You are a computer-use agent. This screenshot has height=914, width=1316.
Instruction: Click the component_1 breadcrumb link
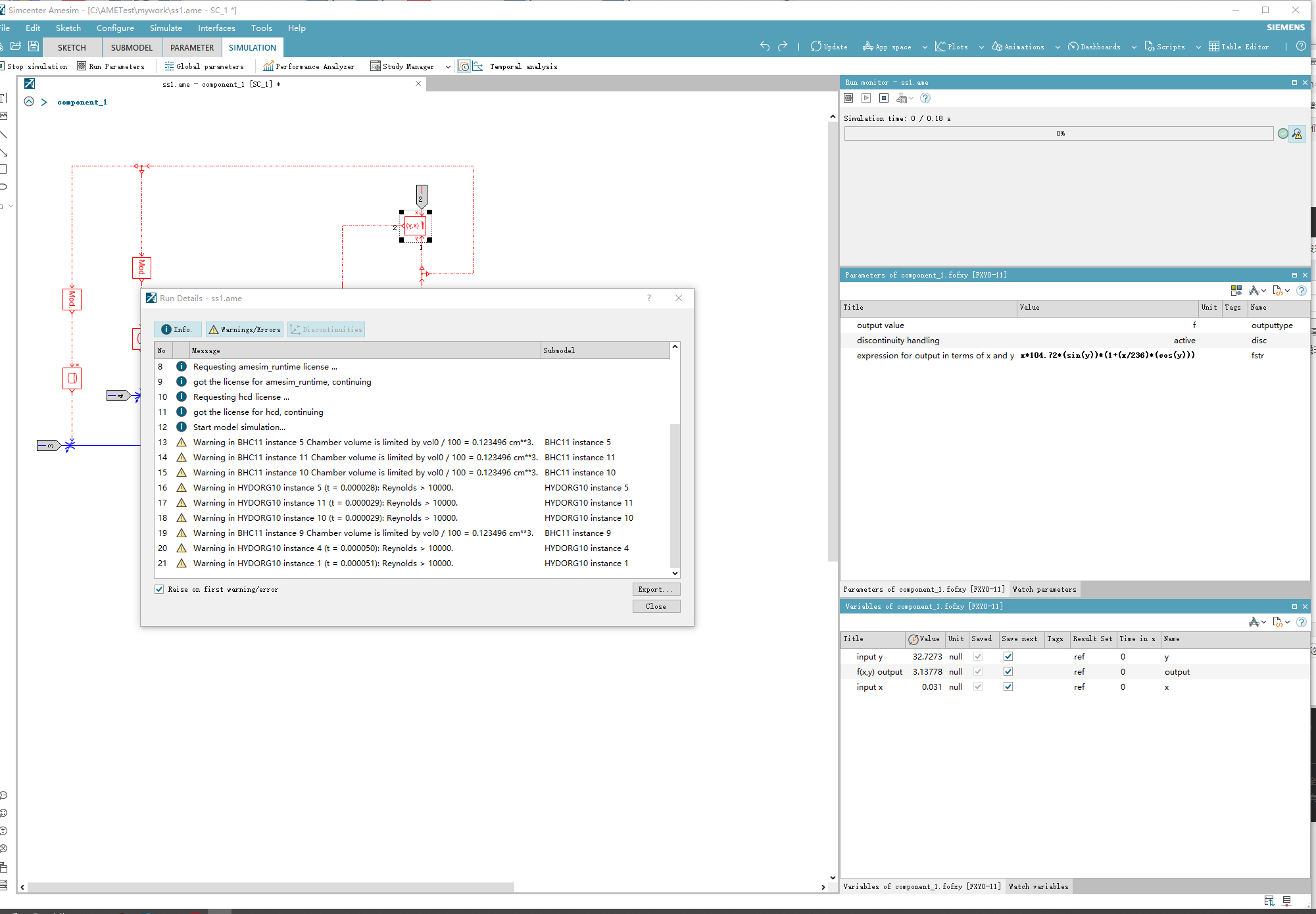82,102
